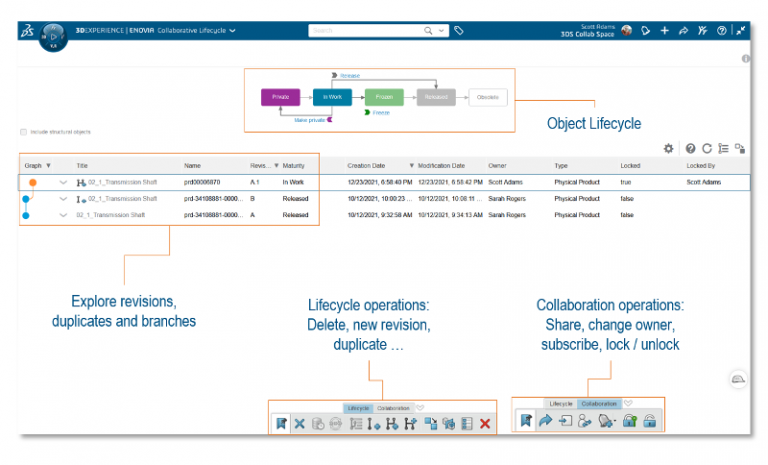Click the Refresh icon above the table
The width and height of the screenshot is (768, 465).
[x=707, y=148]
